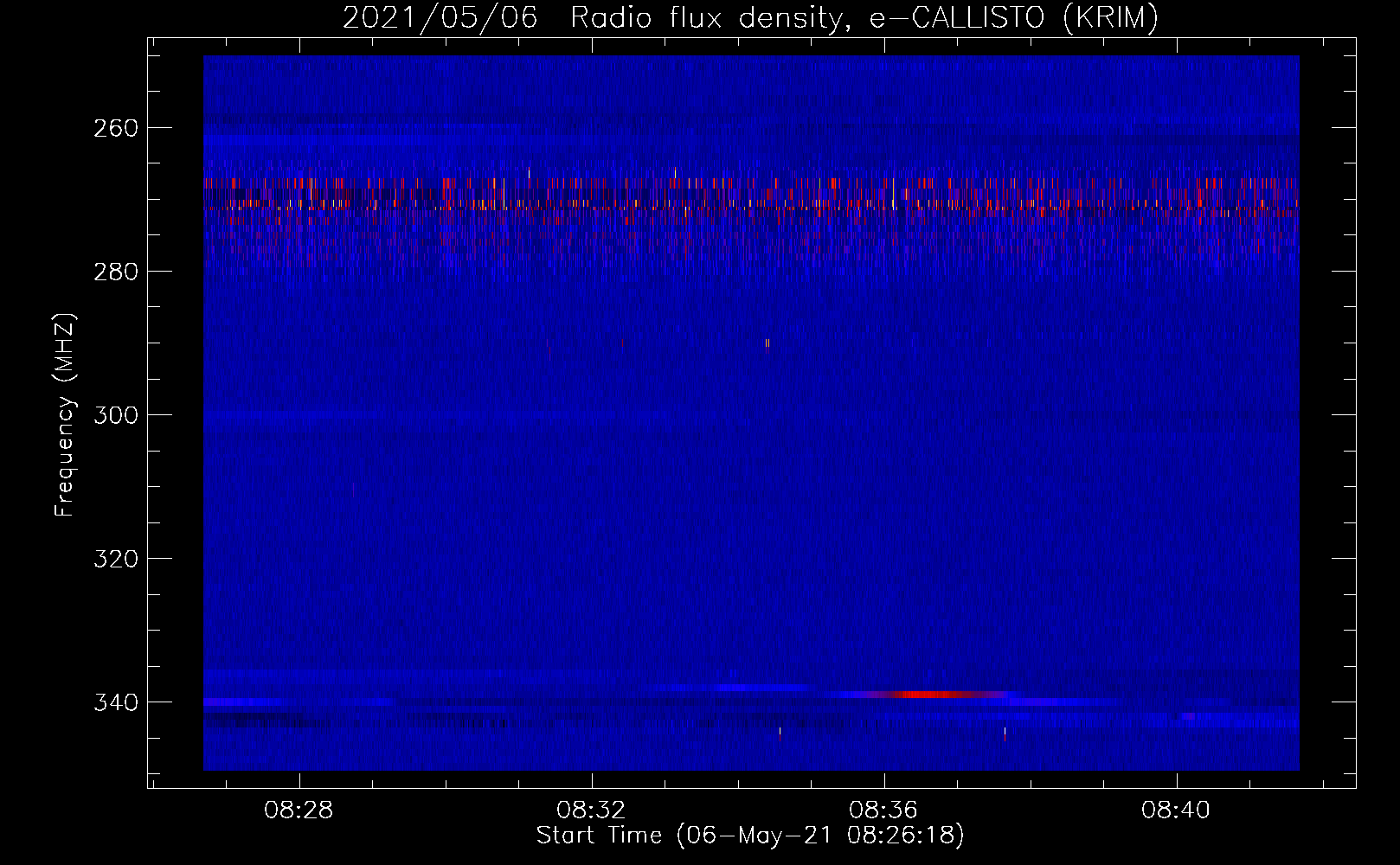
Task: Click the 08:40 time tick label
Action: tap(1177, 811)
